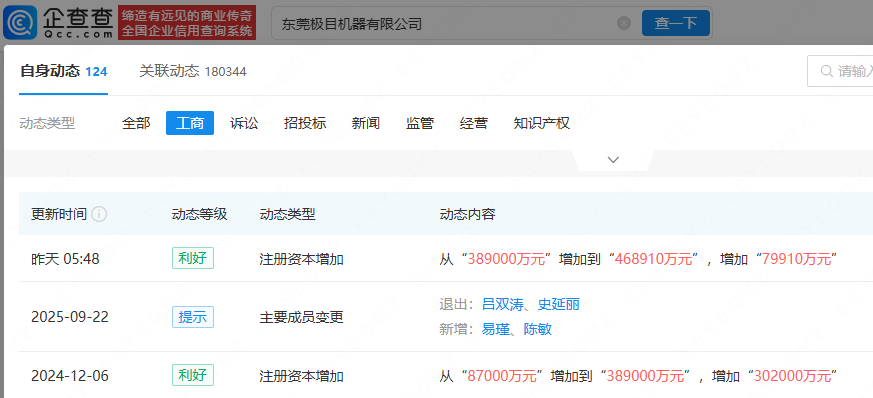Switch to the 关联动态 tab
This screenshot has width=873, height=398.
click(193, 71)
